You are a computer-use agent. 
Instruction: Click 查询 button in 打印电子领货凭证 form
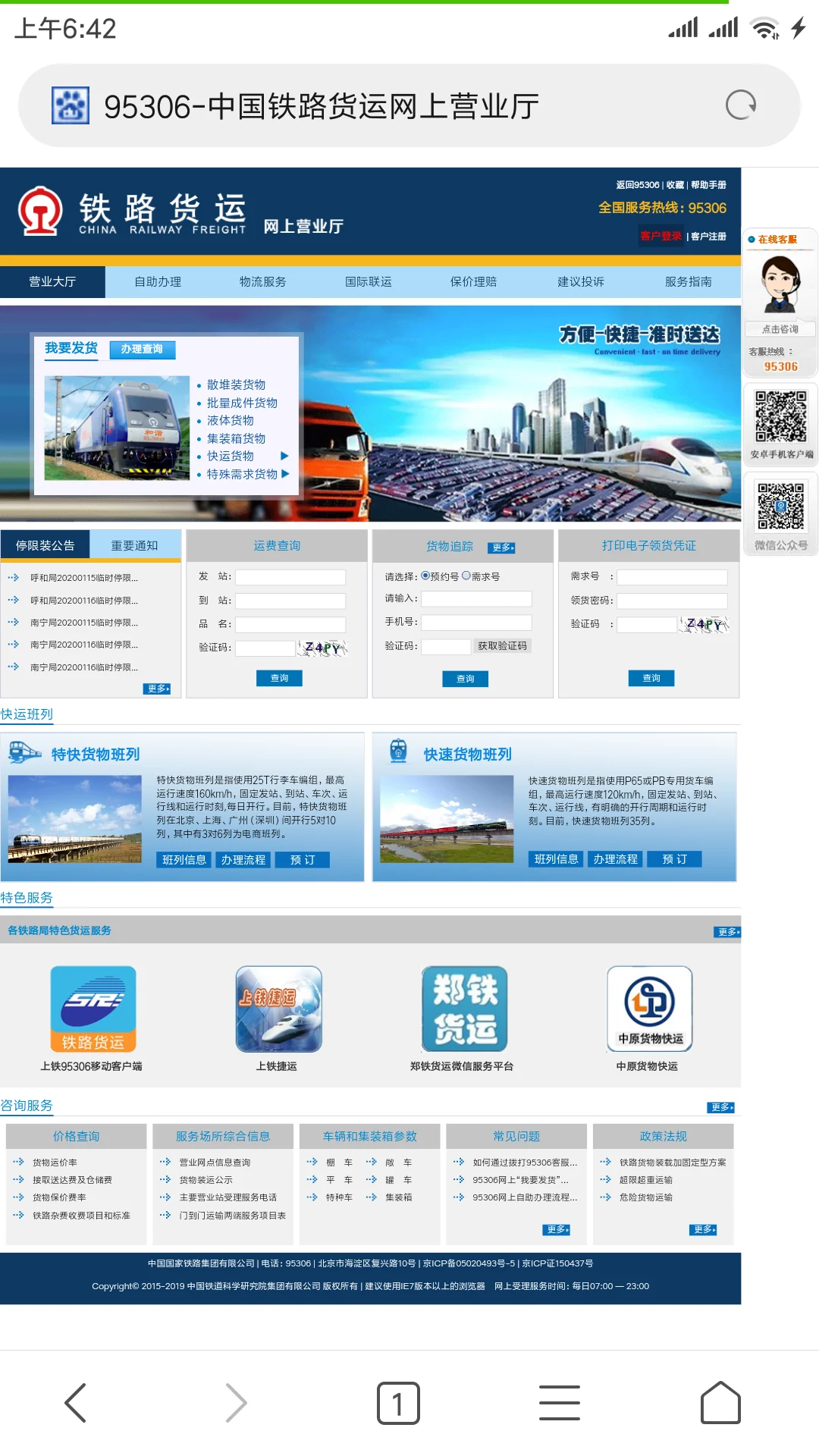pos(651,678)
